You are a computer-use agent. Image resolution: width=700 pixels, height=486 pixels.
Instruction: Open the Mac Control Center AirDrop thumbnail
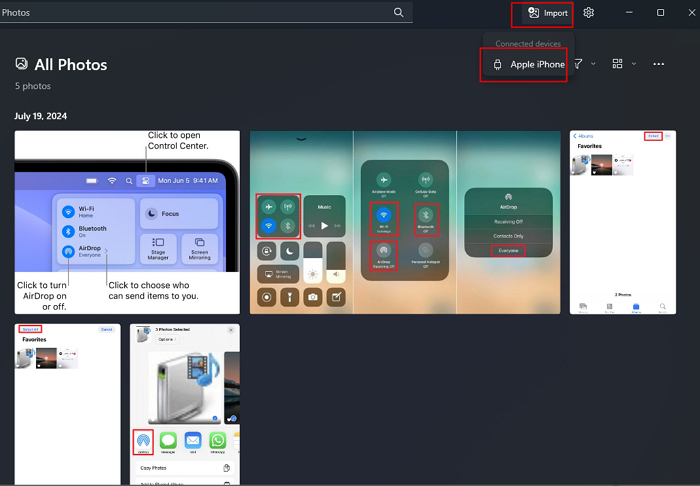click(127, 222)
